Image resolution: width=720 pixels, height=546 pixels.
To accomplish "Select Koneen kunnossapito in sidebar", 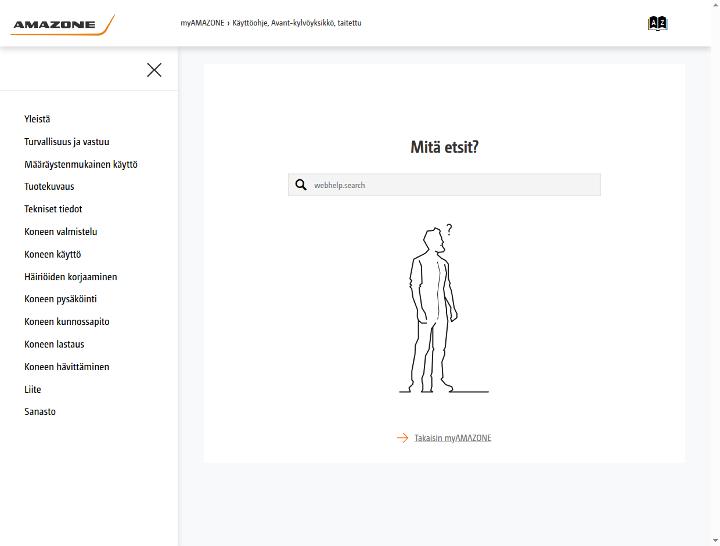I will (x=67, y=321).
